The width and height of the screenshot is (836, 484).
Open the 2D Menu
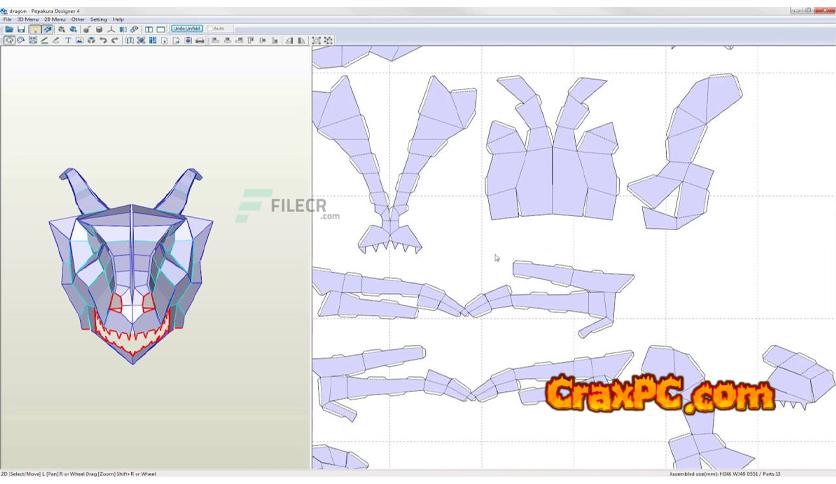[54, 19]
